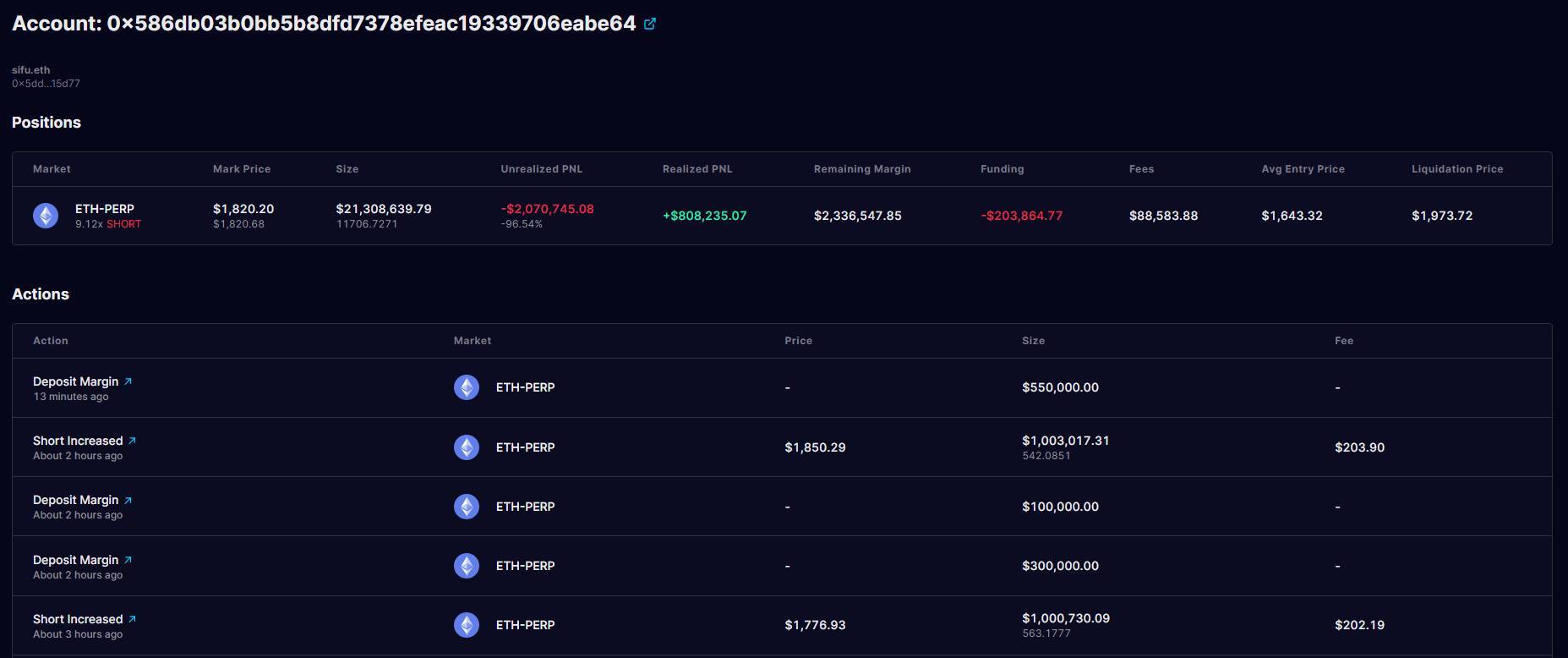Click the ETH icon in the $1,776.93 Short Increased row
The width and height of the screenshot is (1568, 658).
point(467,625)
